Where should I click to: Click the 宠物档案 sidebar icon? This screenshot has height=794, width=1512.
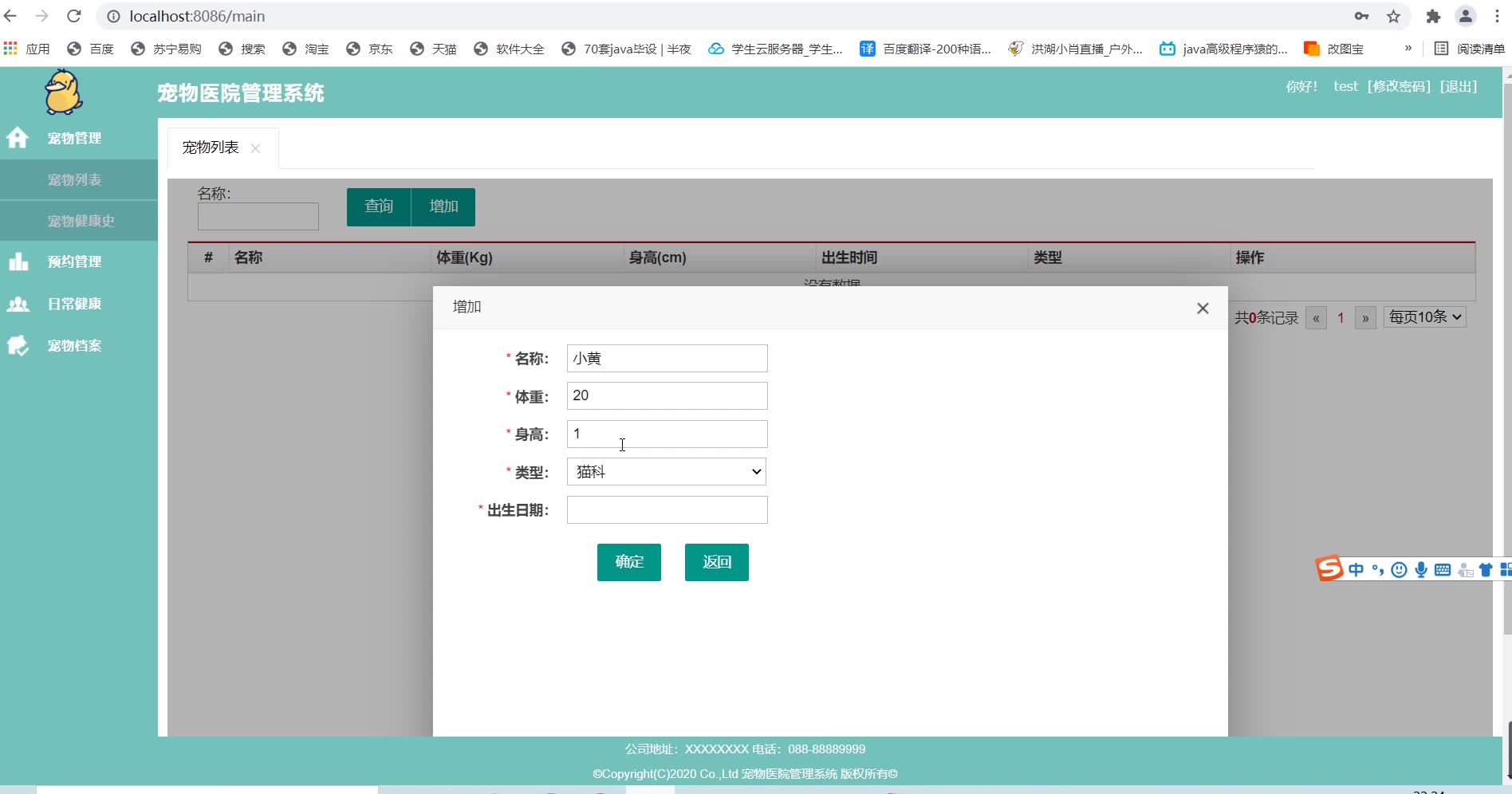[x=18, y=345]
